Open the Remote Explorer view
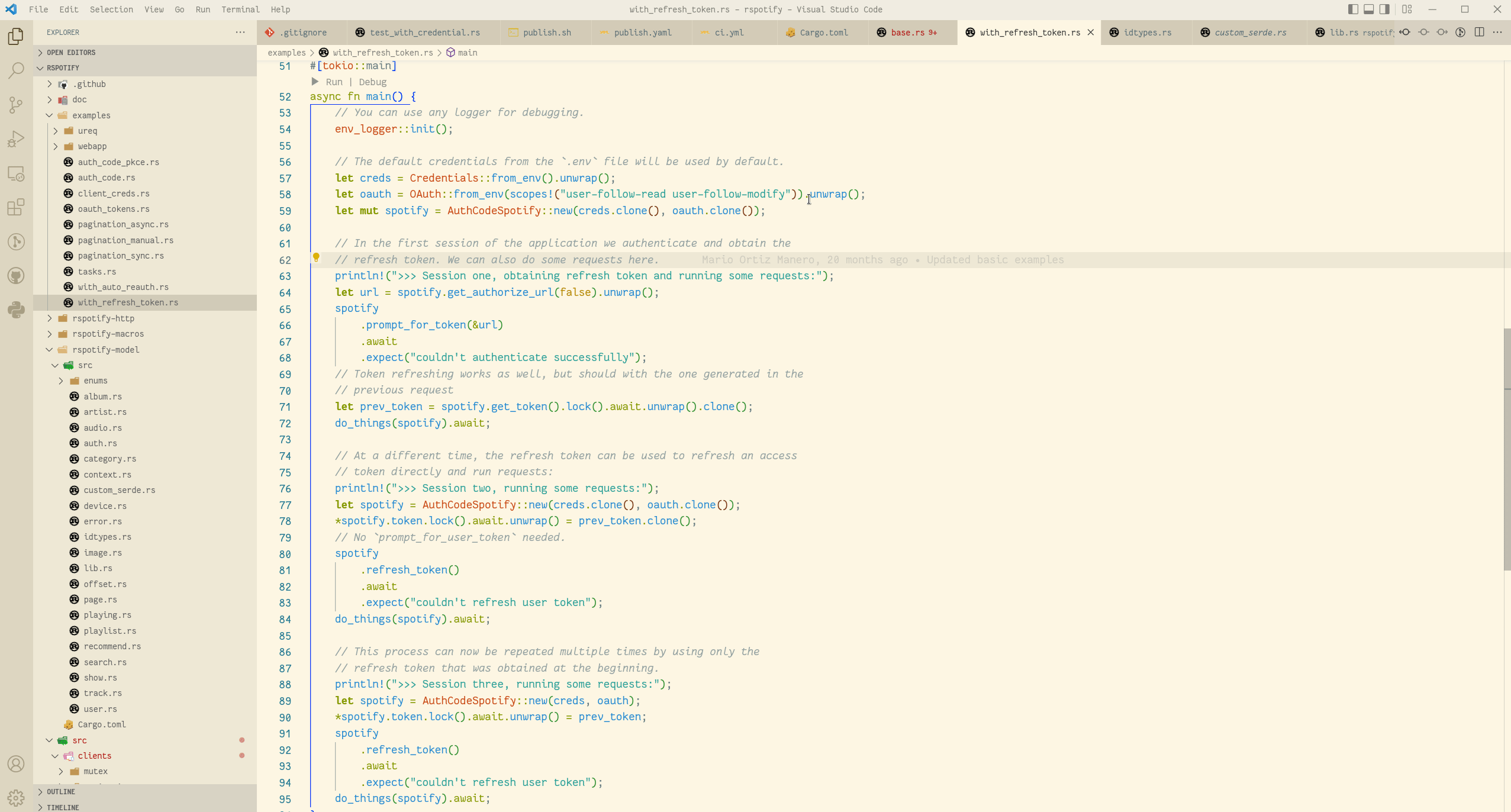1511x812 pixels. tap(16, 173)
